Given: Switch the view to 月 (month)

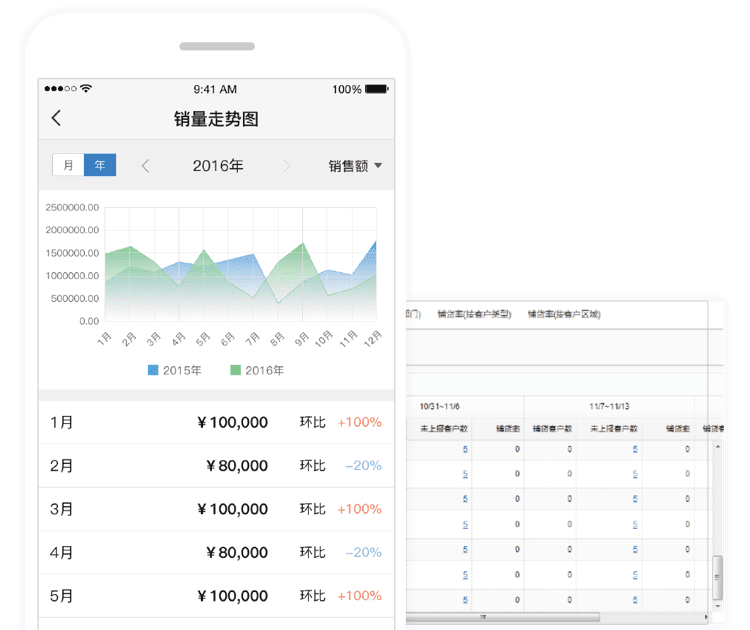Looking at the screenshot, I should [68, 166].
